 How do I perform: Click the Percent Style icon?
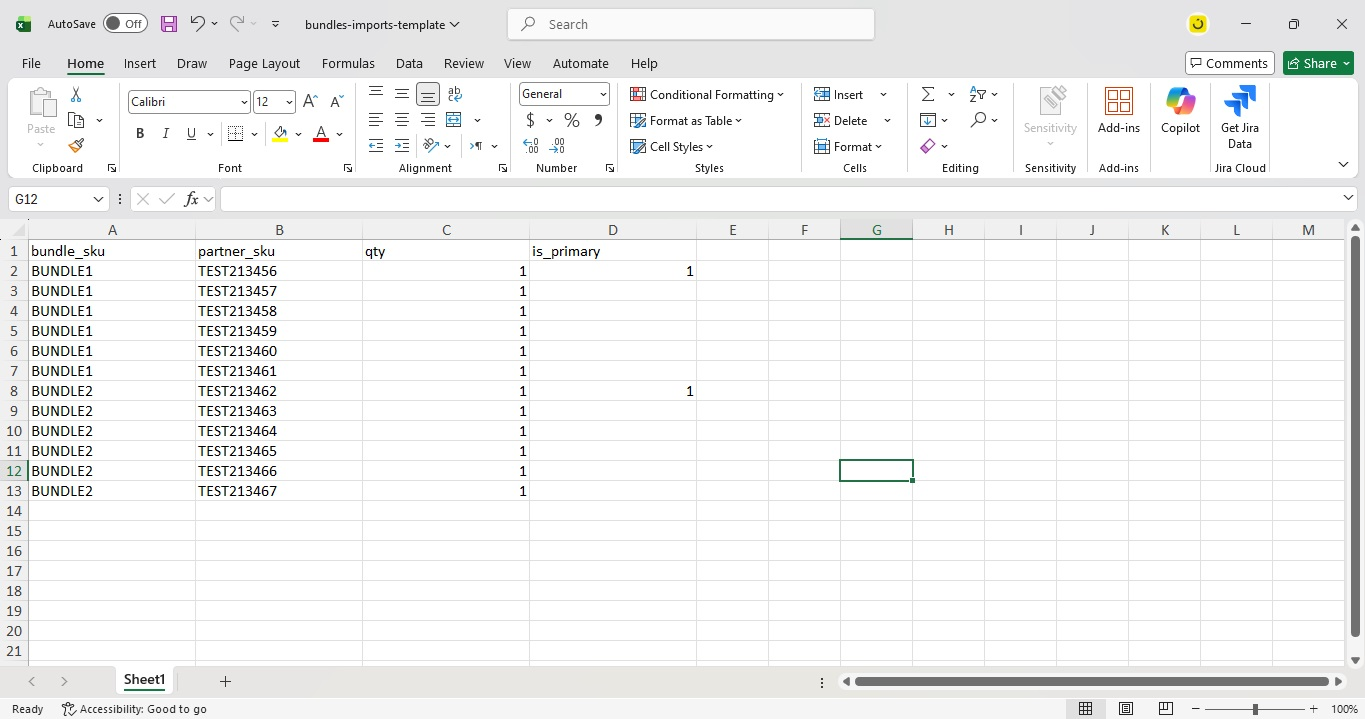coord(572,120)
